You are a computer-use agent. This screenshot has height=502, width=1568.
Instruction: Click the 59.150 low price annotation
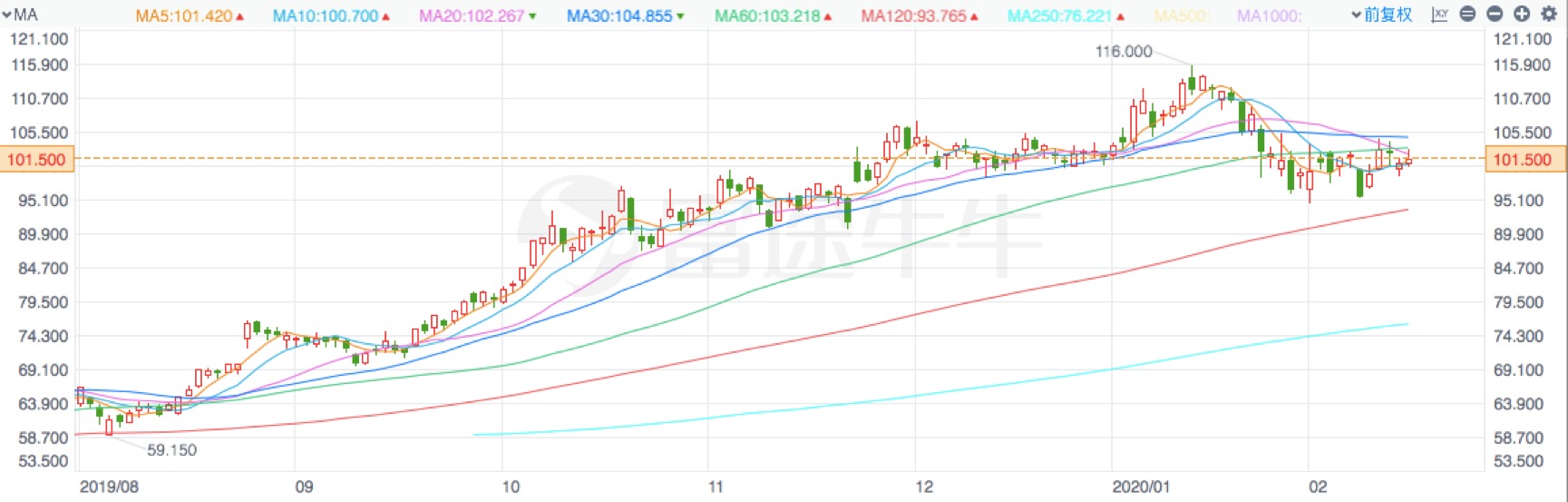pos(171,450)
